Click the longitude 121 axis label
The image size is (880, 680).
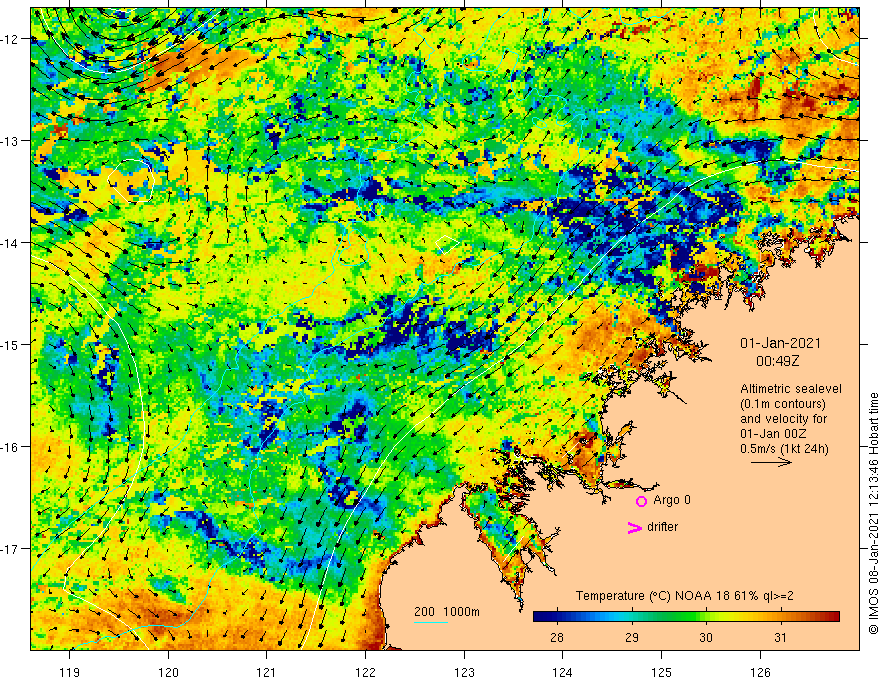(267, 672)
